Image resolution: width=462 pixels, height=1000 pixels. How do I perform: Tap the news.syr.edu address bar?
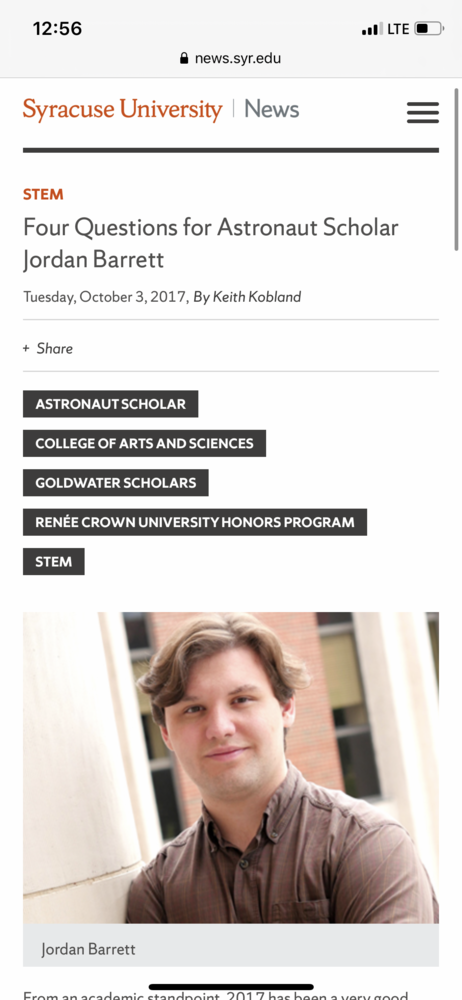231,59
